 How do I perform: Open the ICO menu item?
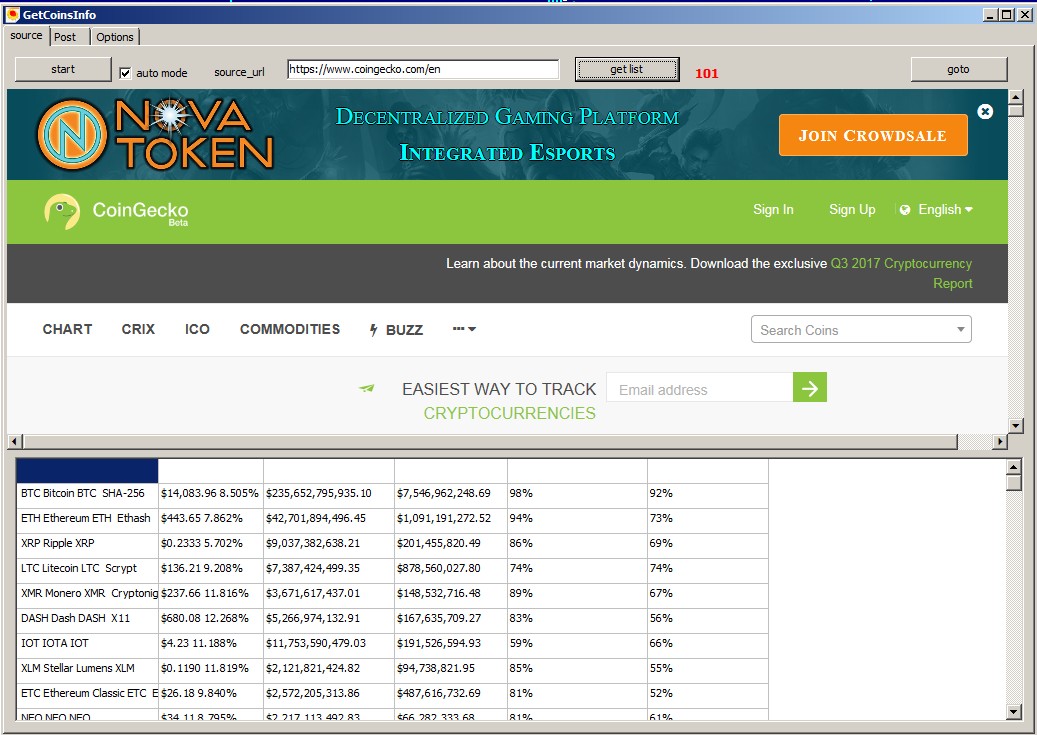[197, 329]
